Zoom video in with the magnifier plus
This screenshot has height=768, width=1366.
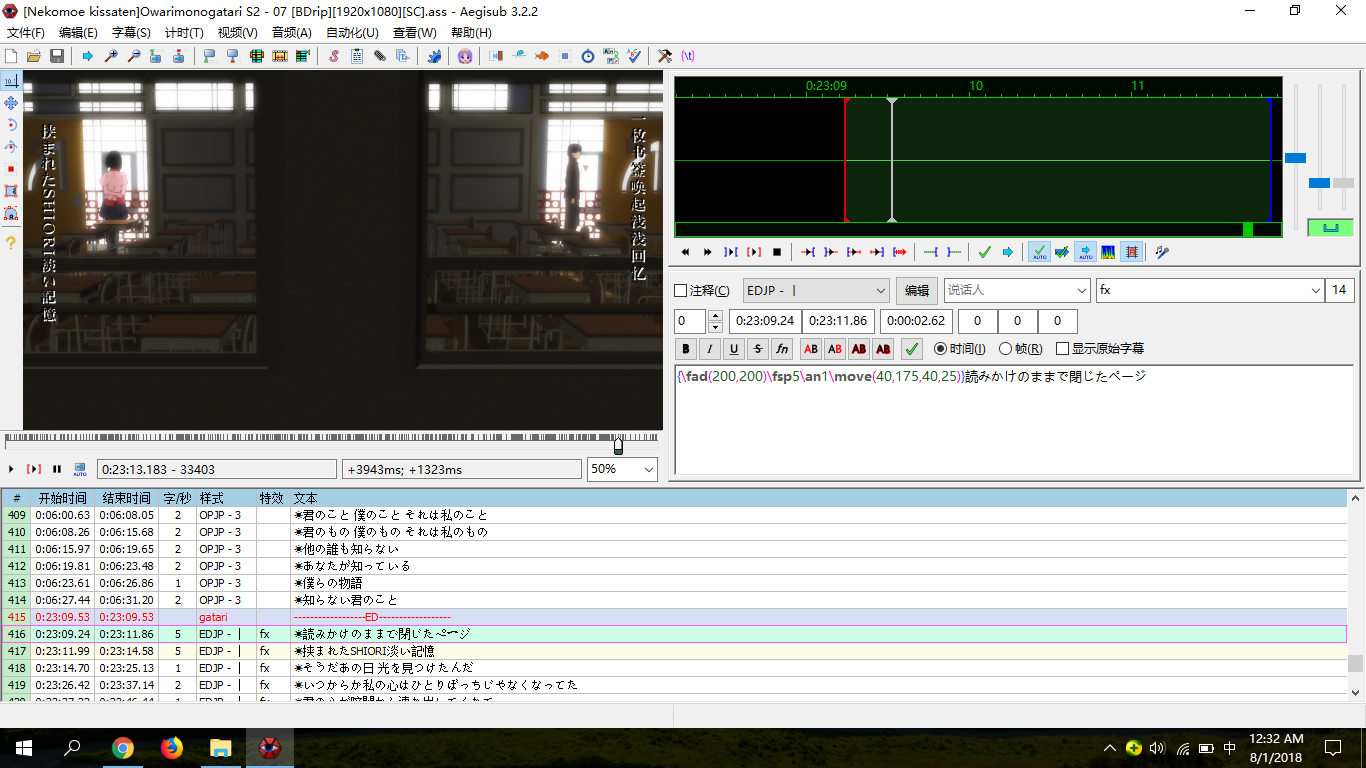(x=111, y=56)
